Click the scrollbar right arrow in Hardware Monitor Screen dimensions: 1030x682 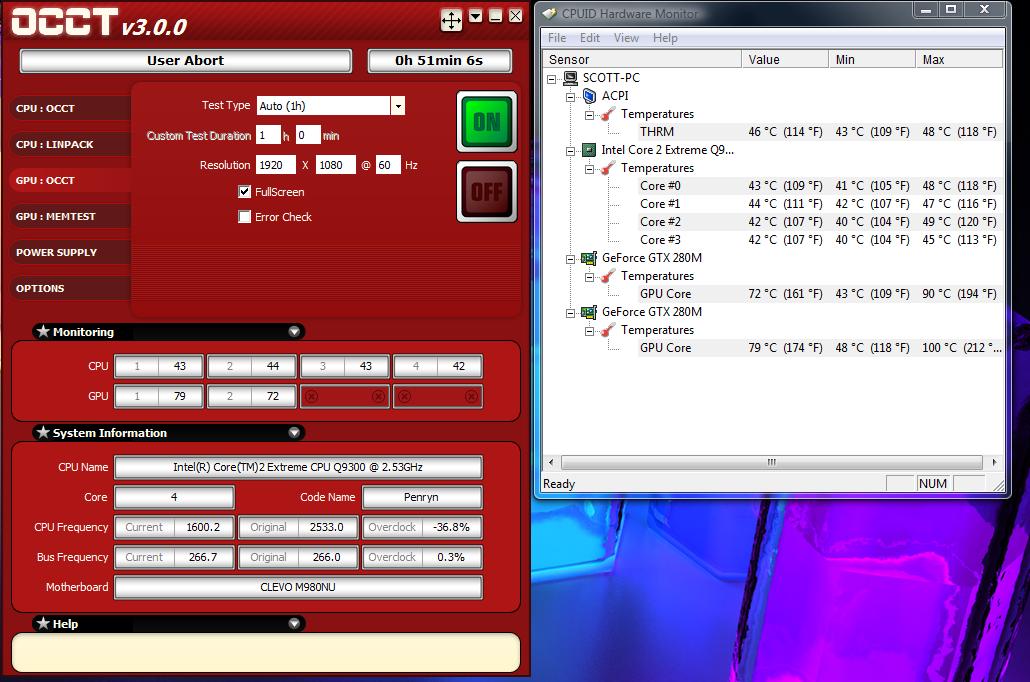tap(994, 462)
